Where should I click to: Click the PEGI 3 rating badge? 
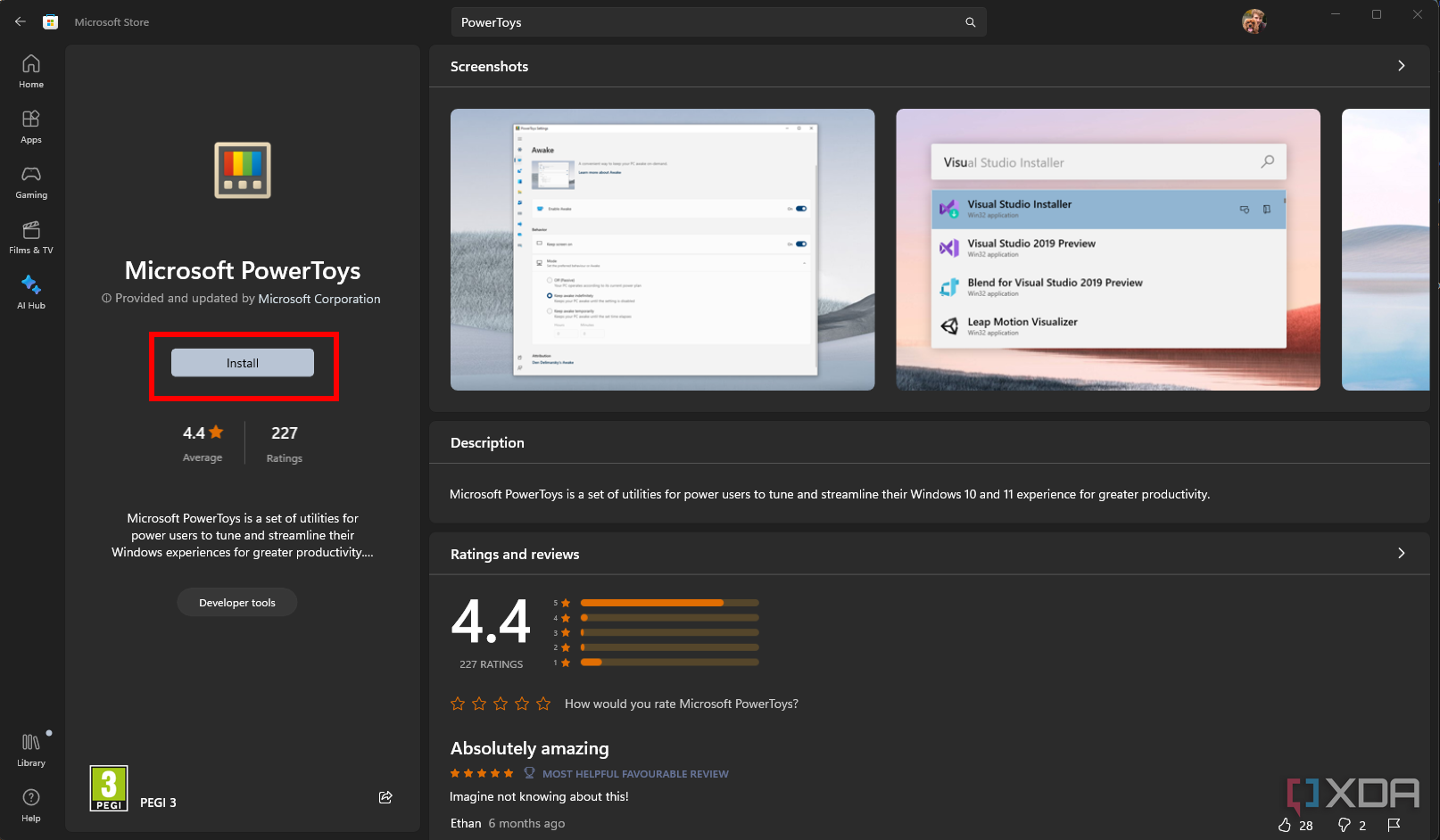109,788
